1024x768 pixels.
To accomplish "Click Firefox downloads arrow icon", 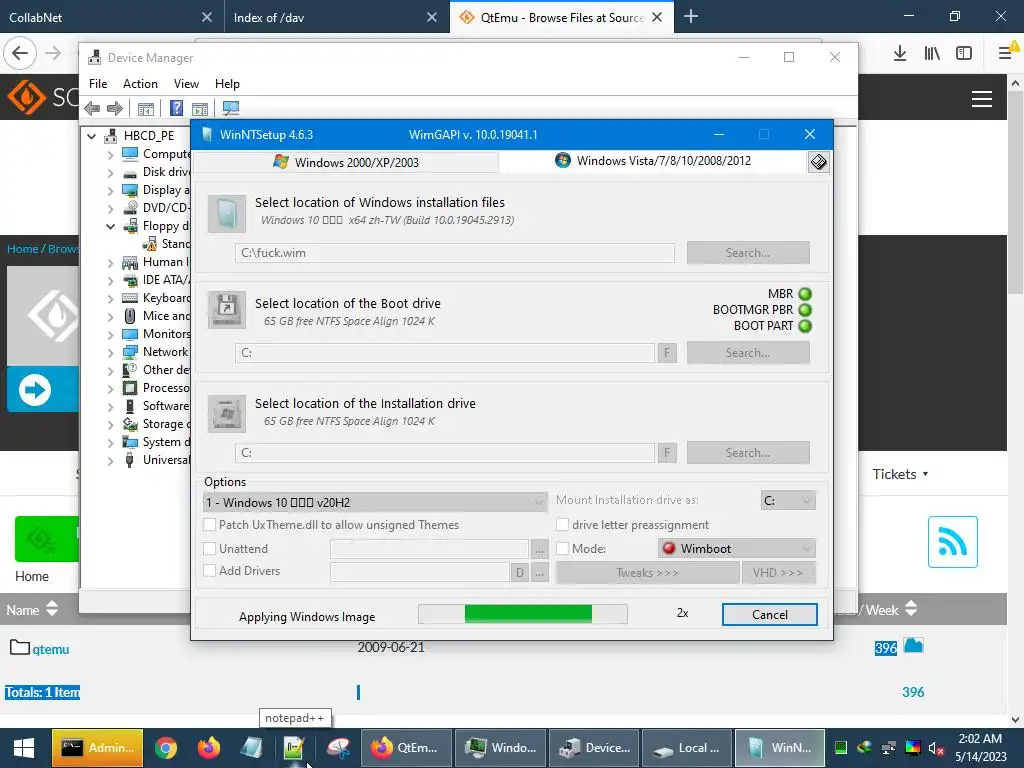I will coord(900,54).
